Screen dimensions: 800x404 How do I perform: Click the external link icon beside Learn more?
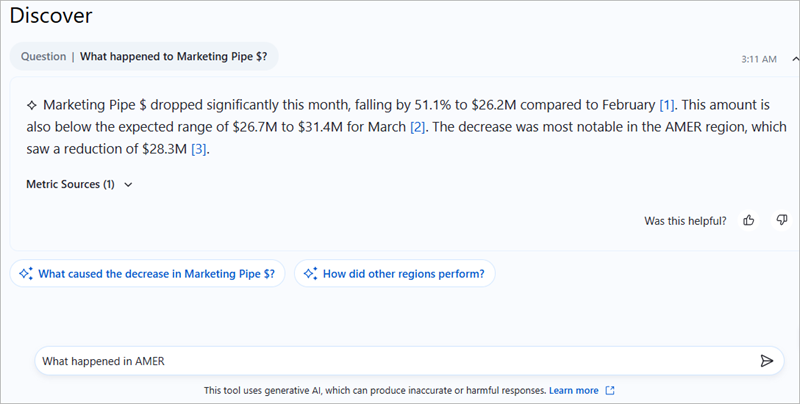pos(610,390)
